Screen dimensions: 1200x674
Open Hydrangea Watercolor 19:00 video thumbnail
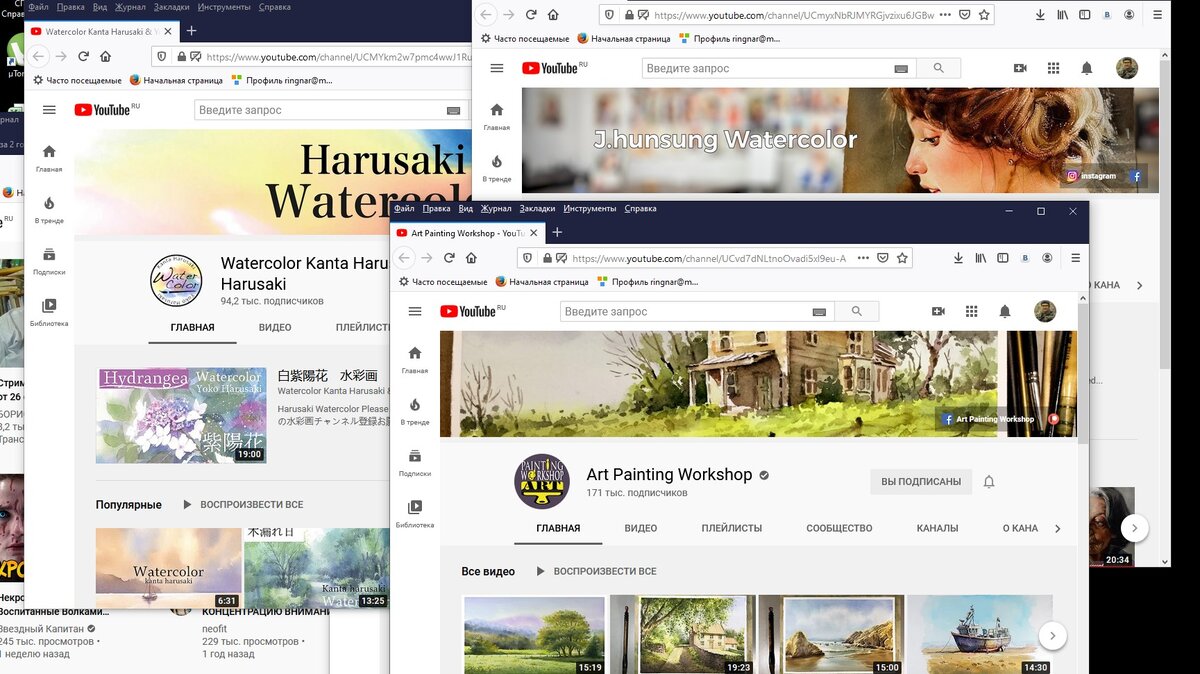tap(181, 415)
